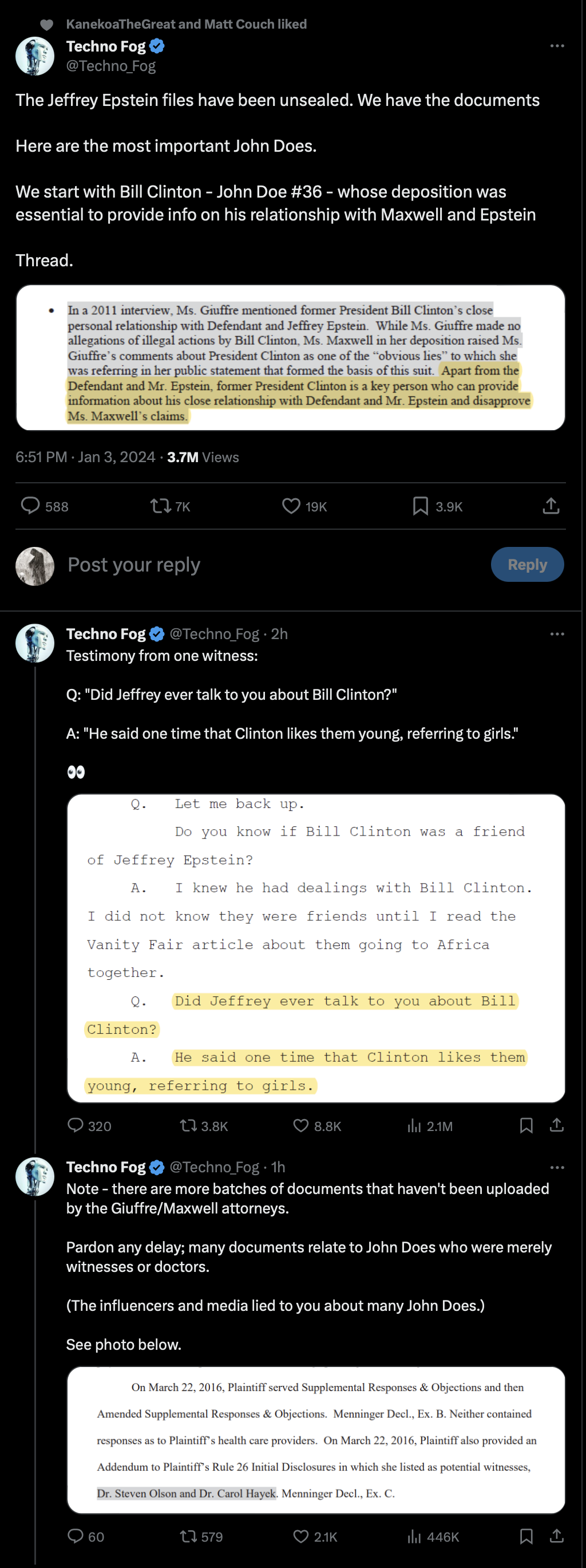The height and width of the screenshot is (1568, 586).
Task: Open Techno Fog avatar on the 1h reply
Action: tap(35, 1177)
